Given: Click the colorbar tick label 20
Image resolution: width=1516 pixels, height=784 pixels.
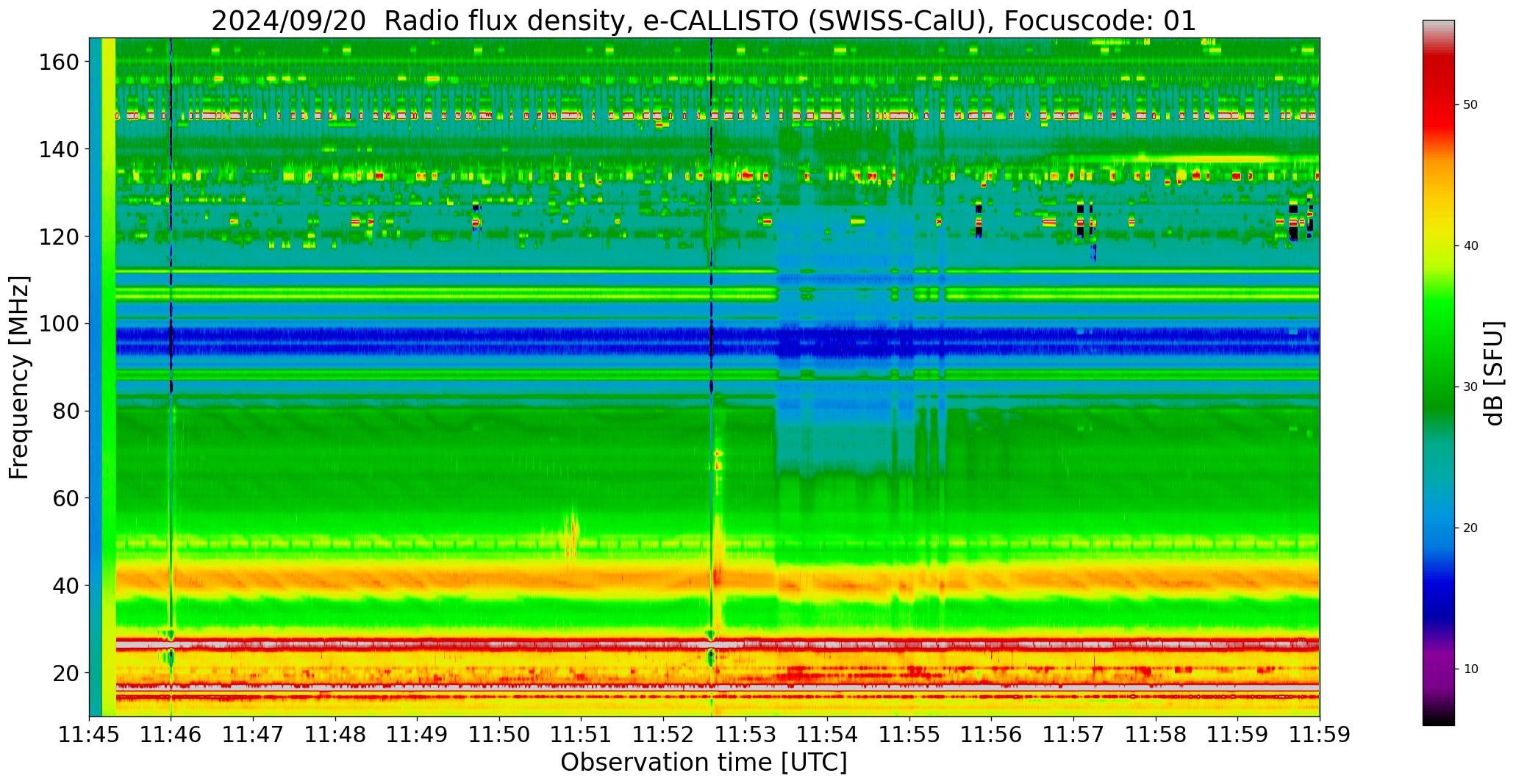Looking at the screenshot, I should point(1470,528).
